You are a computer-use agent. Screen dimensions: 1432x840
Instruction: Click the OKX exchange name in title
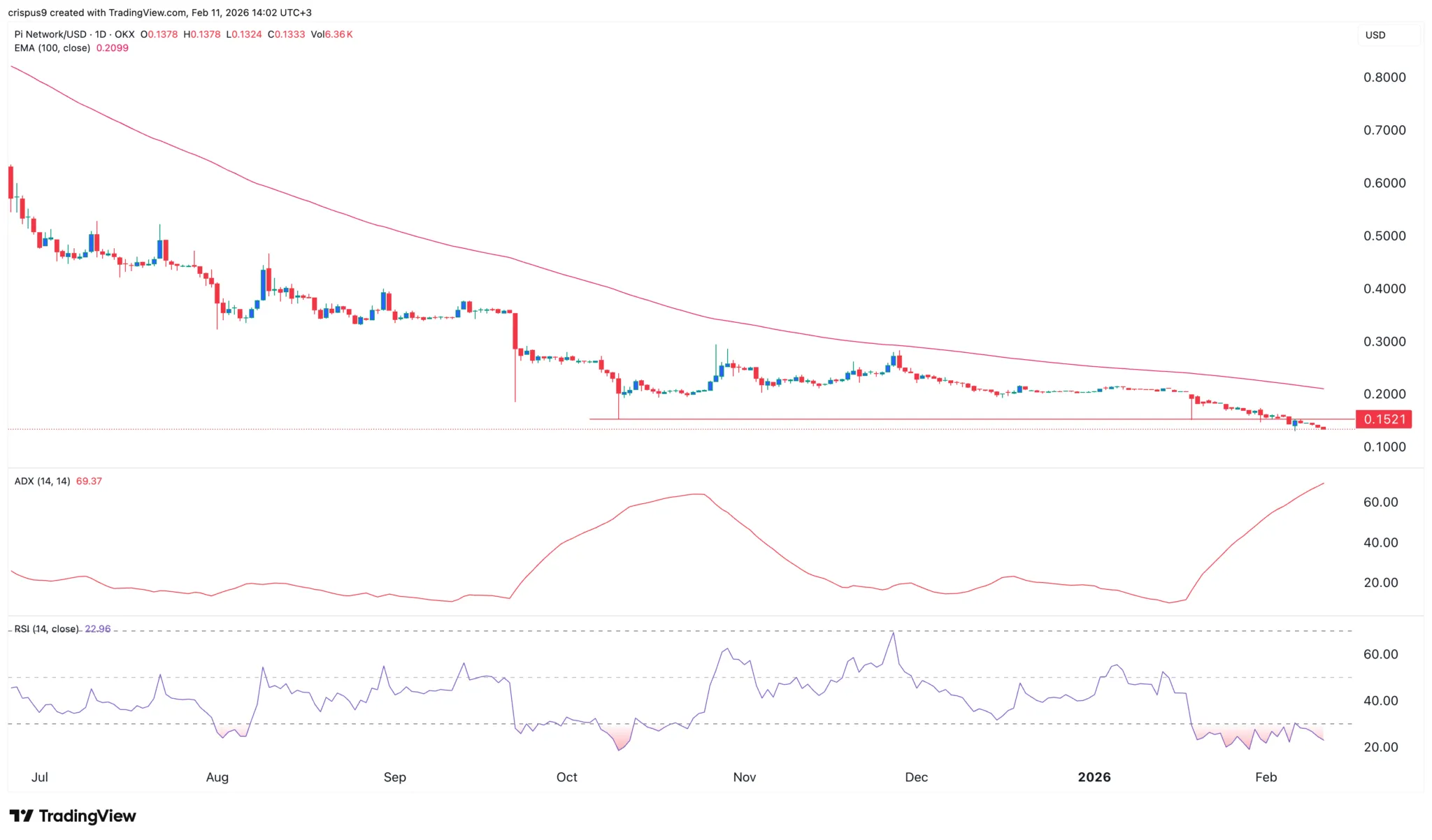[x=124, y=34]
